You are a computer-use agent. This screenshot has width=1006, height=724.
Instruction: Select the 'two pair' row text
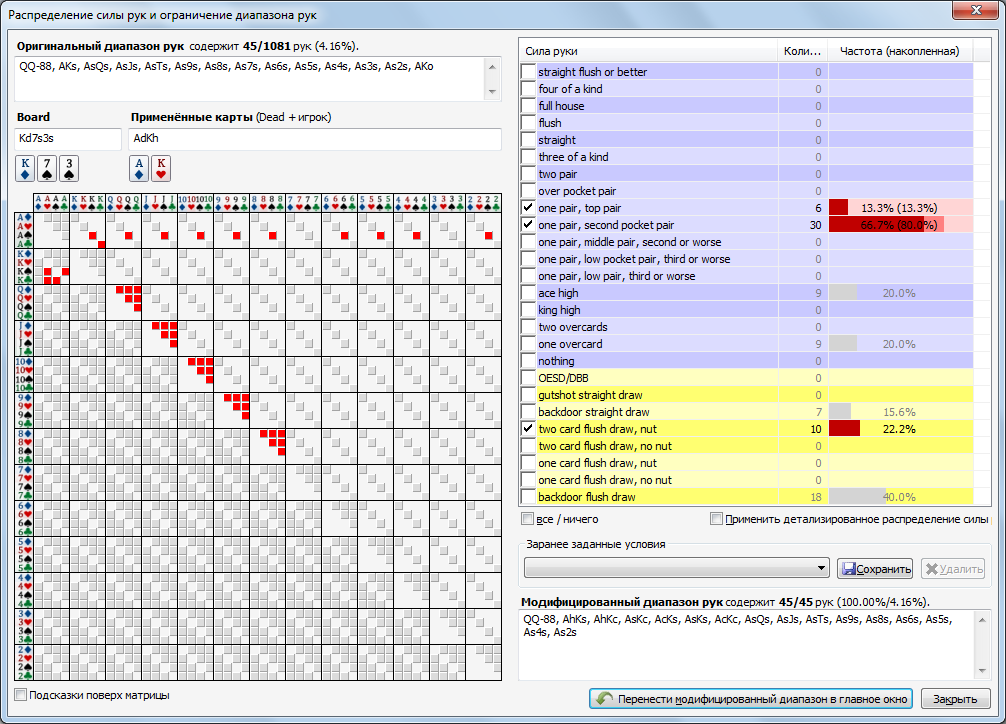click(x=558, y=174)
